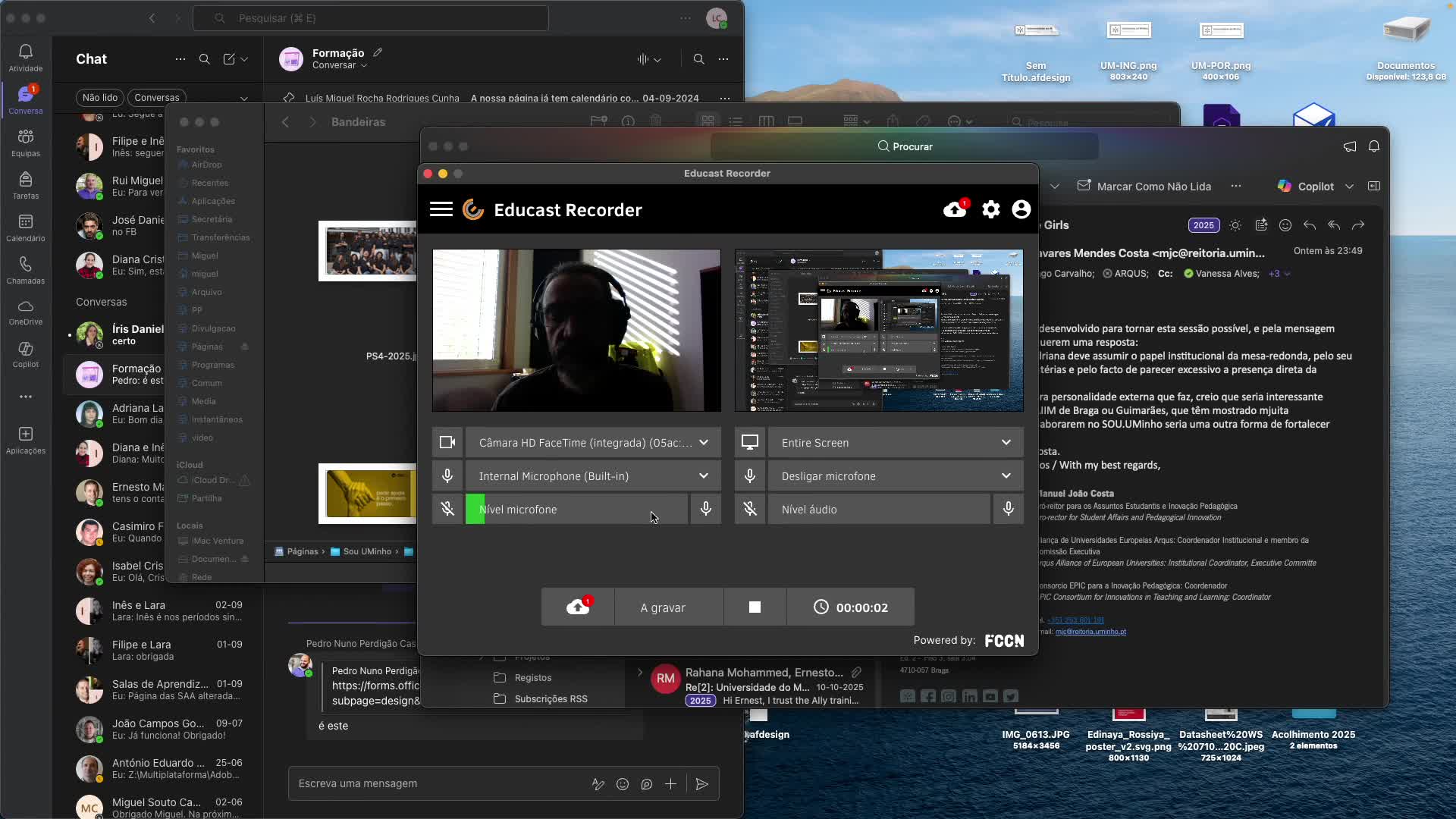Select the Conversas chat filter

[157, 98]
